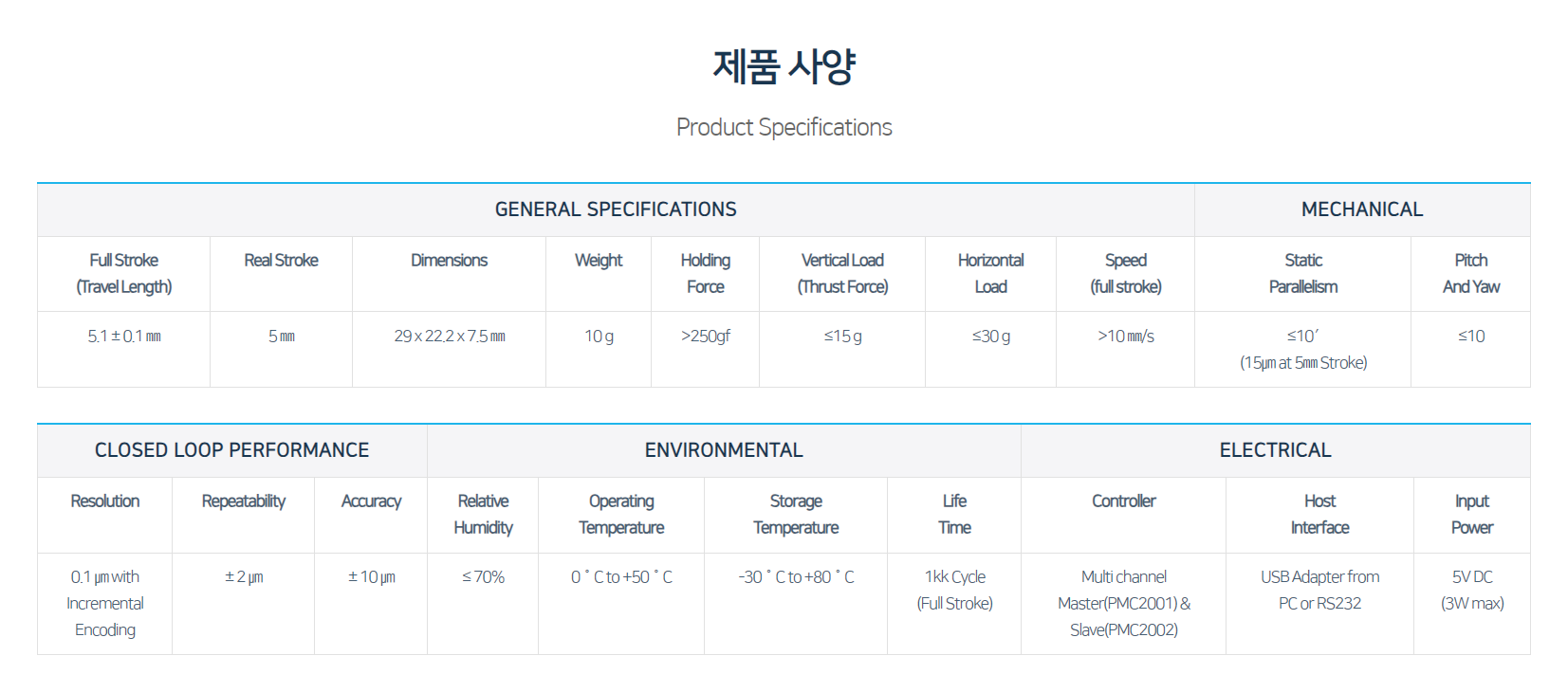Select the ELECTRICAL section header
This screenshot has width=1568, height=674.
click(x=1275, y=450)
